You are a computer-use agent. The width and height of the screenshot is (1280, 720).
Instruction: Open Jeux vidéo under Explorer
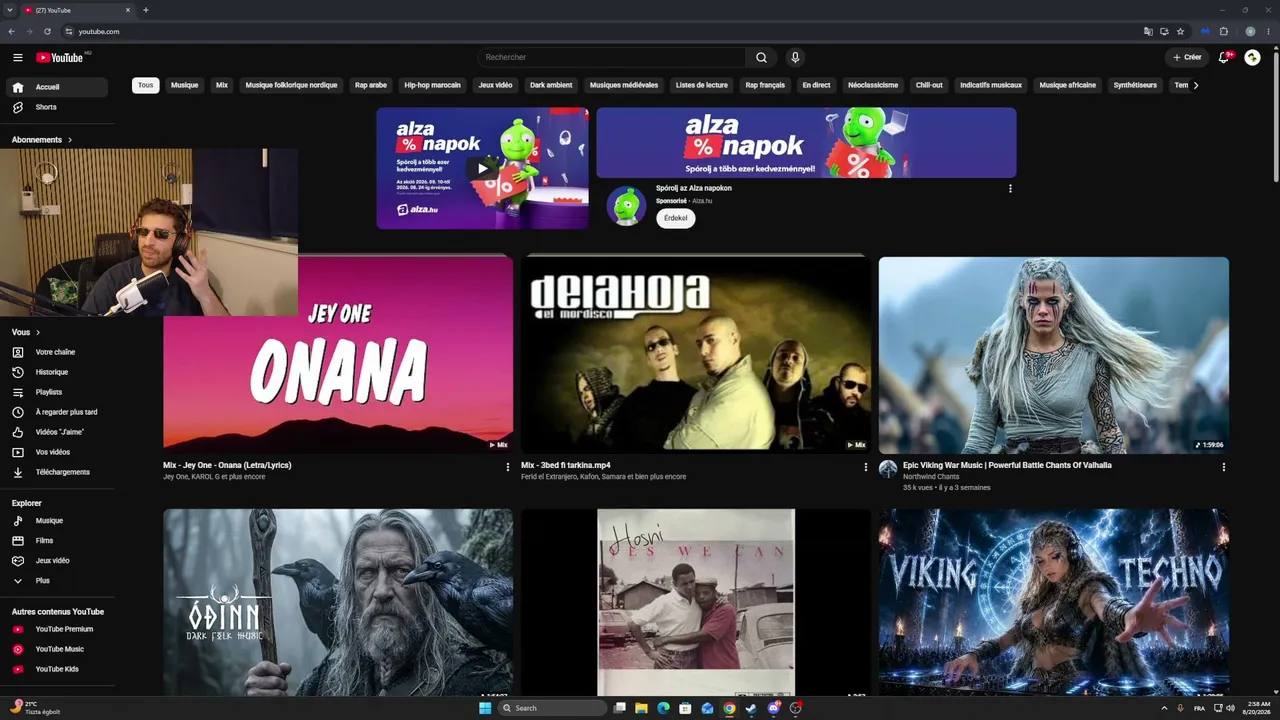click(x=55, y=561)
